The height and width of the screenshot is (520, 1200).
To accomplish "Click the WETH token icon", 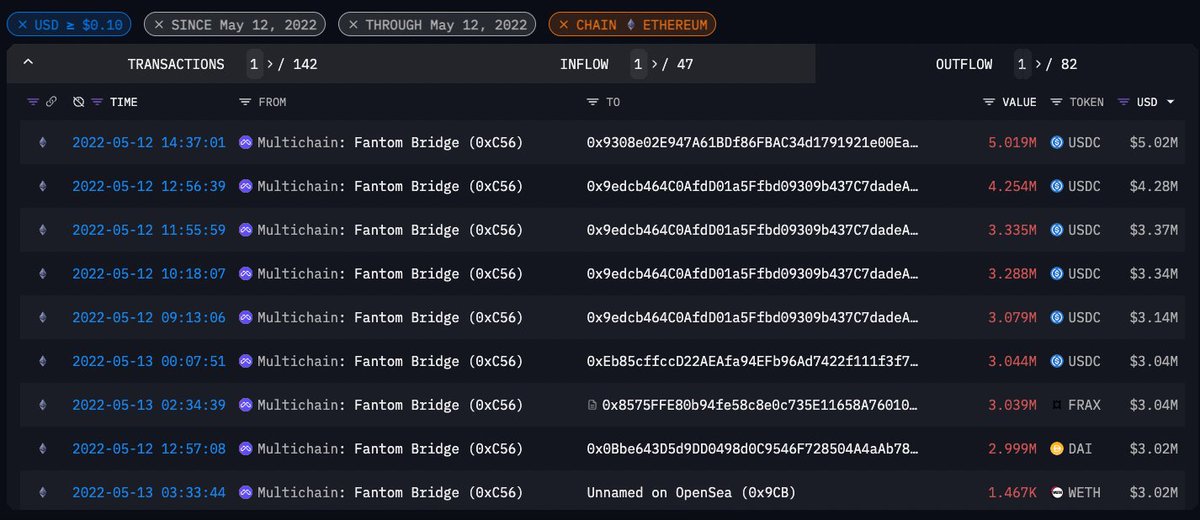I will (1056, 492).
